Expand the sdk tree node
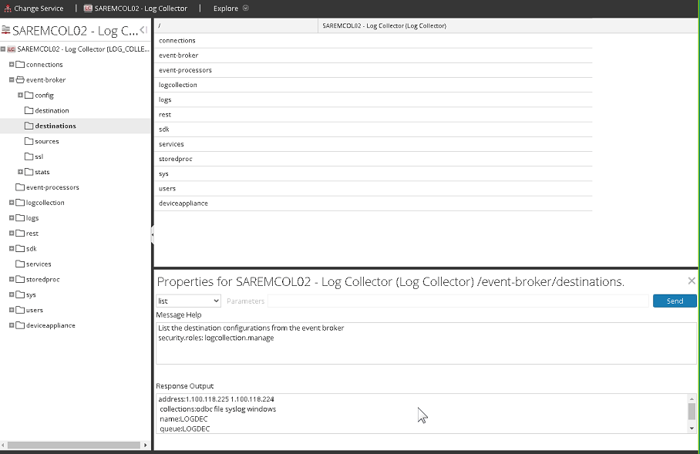700x454 pixels. [x=12, y=249]
